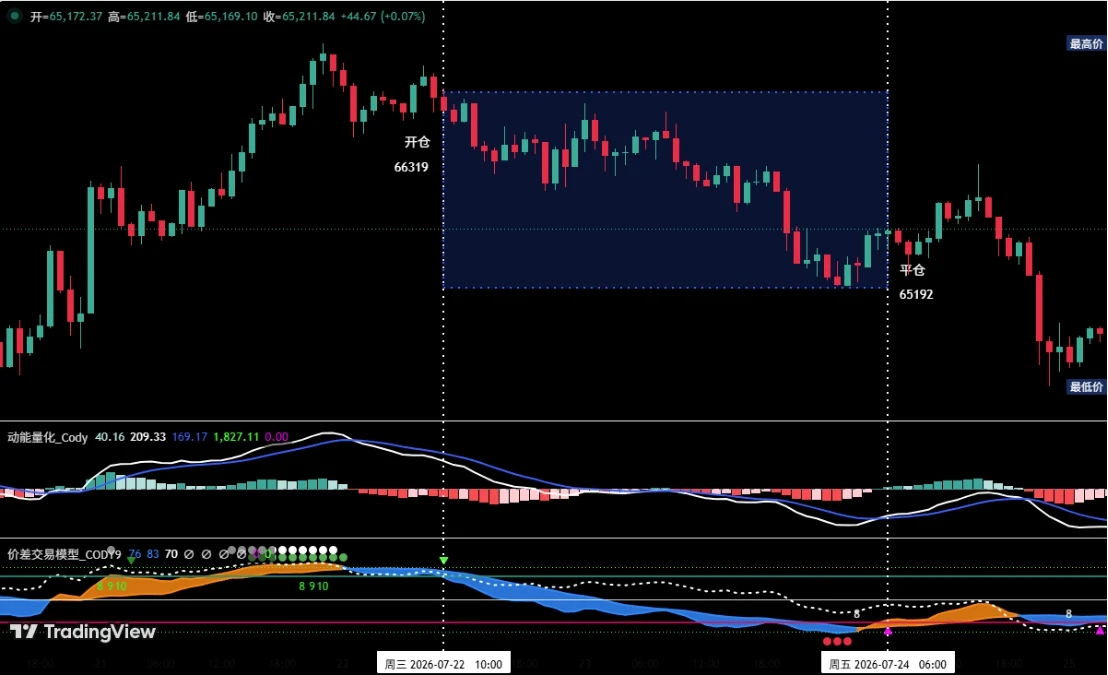Click the three red dots signal
The width and height of the screenshot is (1108, 675).
click(837, 641)
